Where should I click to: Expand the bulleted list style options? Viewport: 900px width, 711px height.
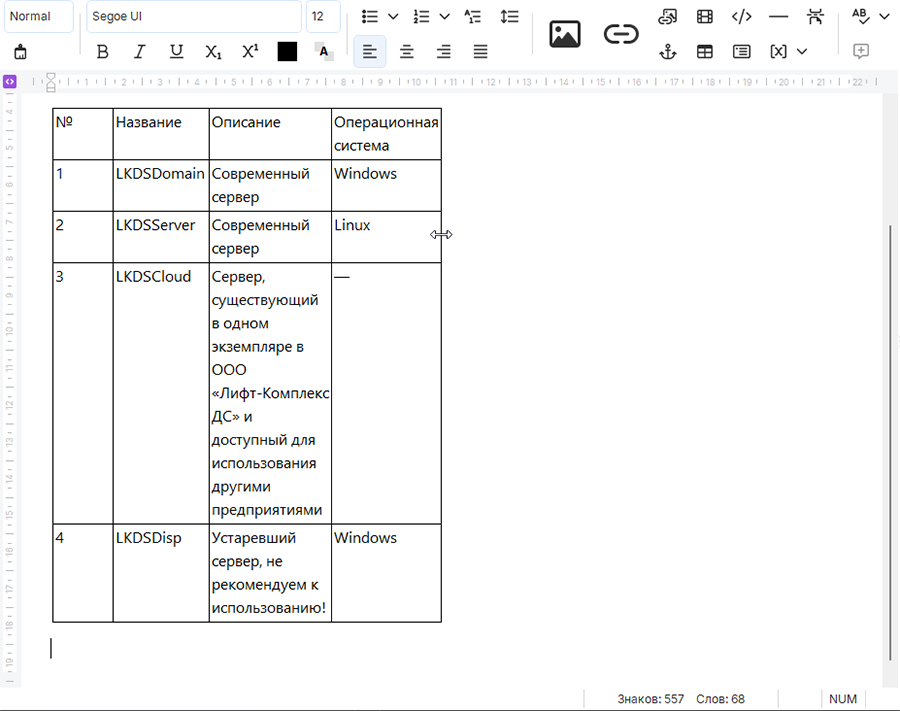click(393, 17)
